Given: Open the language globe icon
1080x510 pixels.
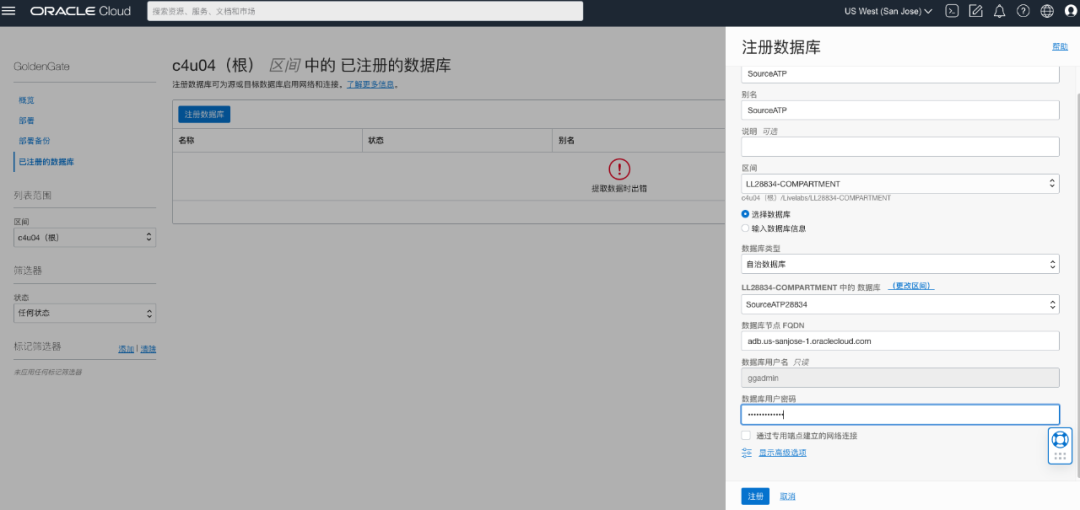Looking at the screenshot, I should [1047, 11].
